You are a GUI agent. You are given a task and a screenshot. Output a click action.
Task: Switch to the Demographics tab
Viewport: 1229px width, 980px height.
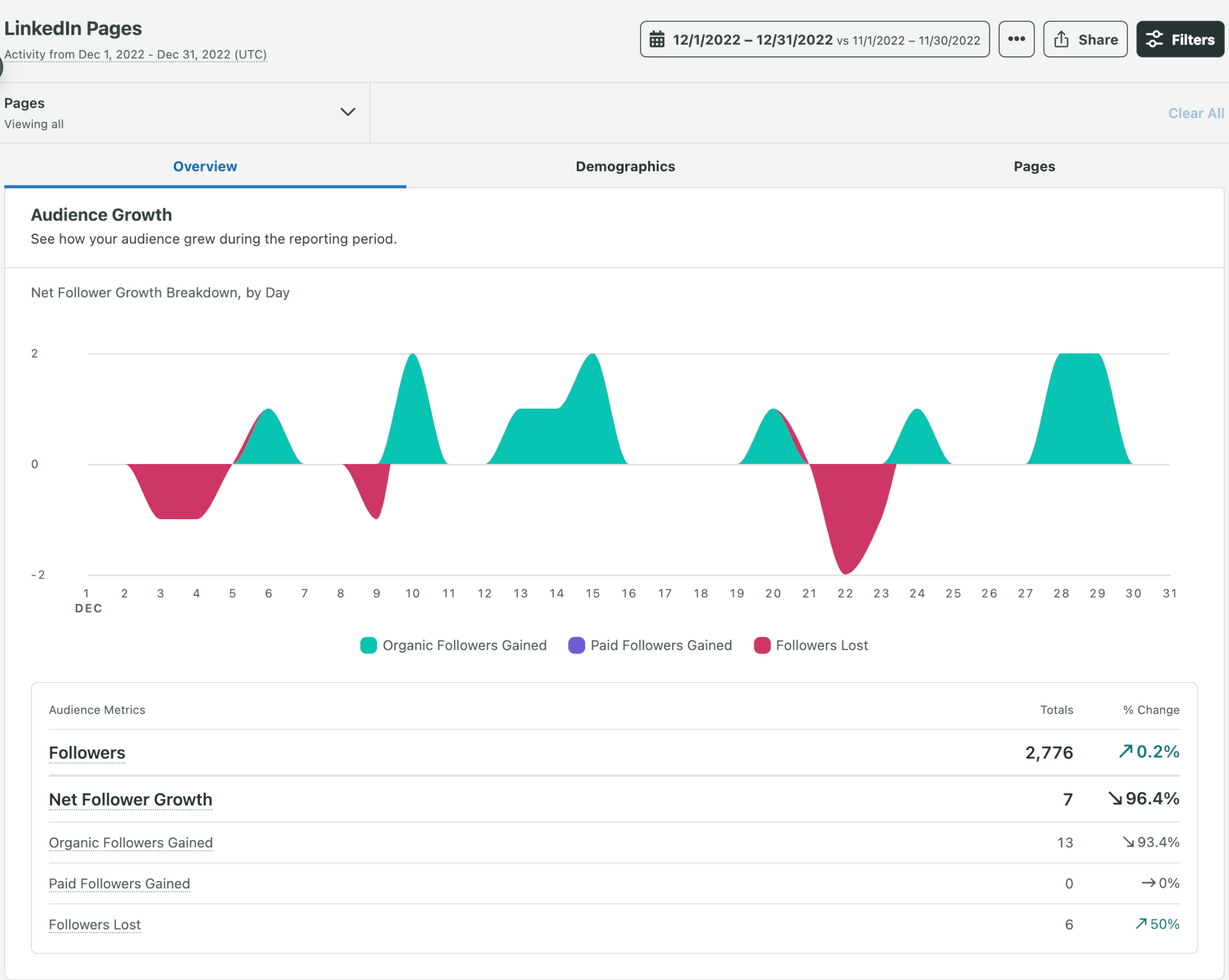point(625,167)
